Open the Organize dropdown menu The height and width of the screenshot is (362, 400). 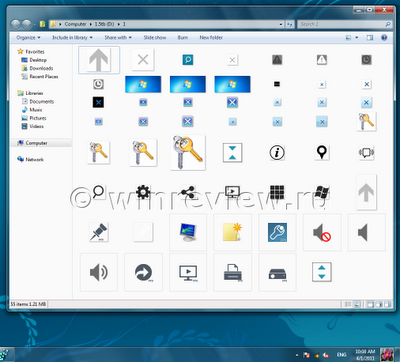28,38
